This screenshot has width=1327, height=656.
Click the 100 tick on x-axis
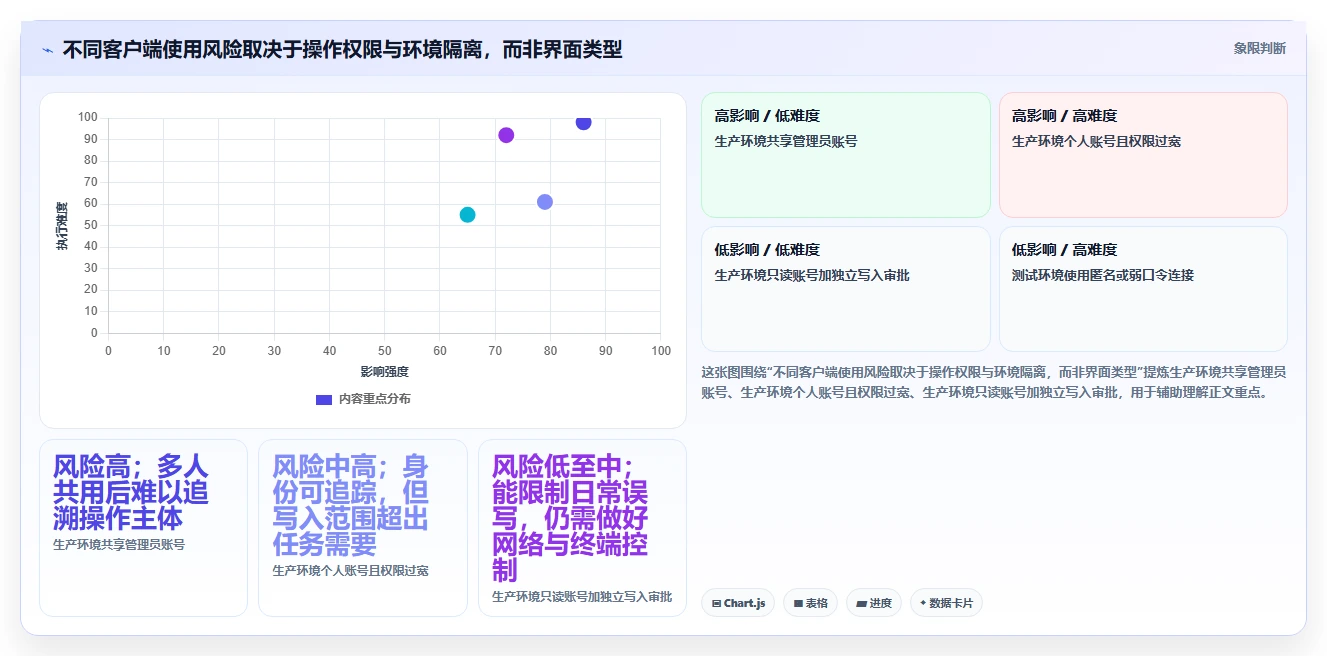tap(661, 351)
